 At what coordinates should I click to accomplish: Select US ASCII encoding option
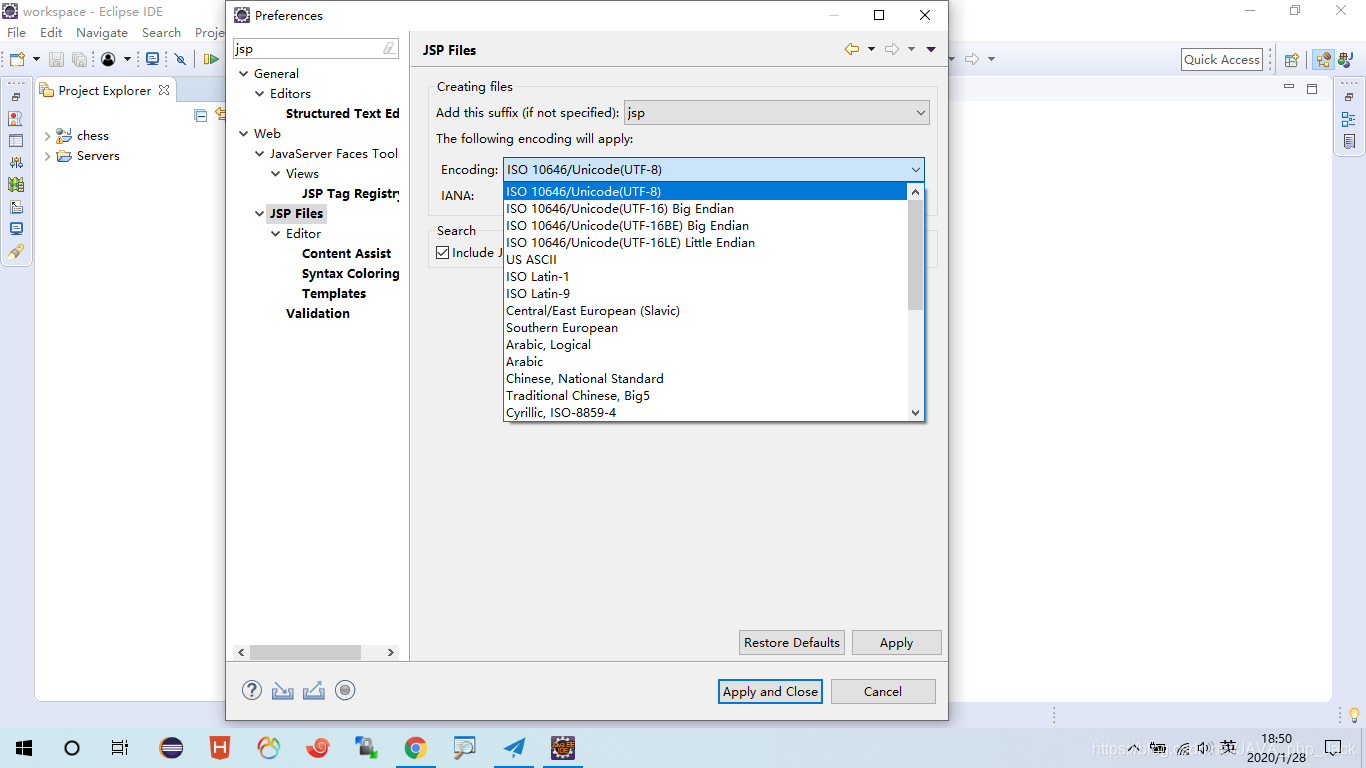pyautogui.click(x=705, y=260)
